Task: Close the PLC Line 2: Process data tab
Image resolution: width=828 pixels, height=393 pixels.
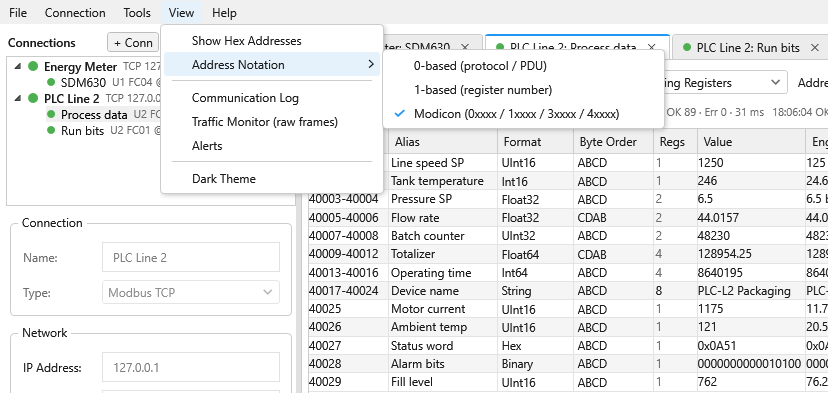Action: (652, 48)
